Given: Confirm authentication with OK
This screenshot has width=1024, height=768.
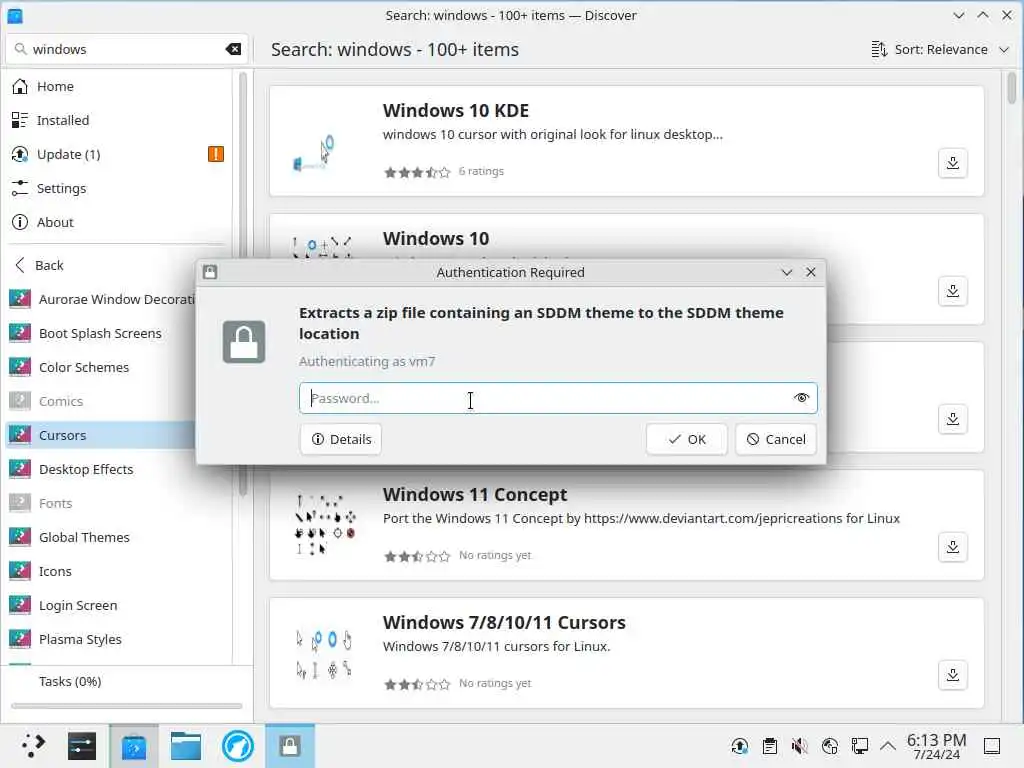Looking at the screenshot, I should point(686,440).
